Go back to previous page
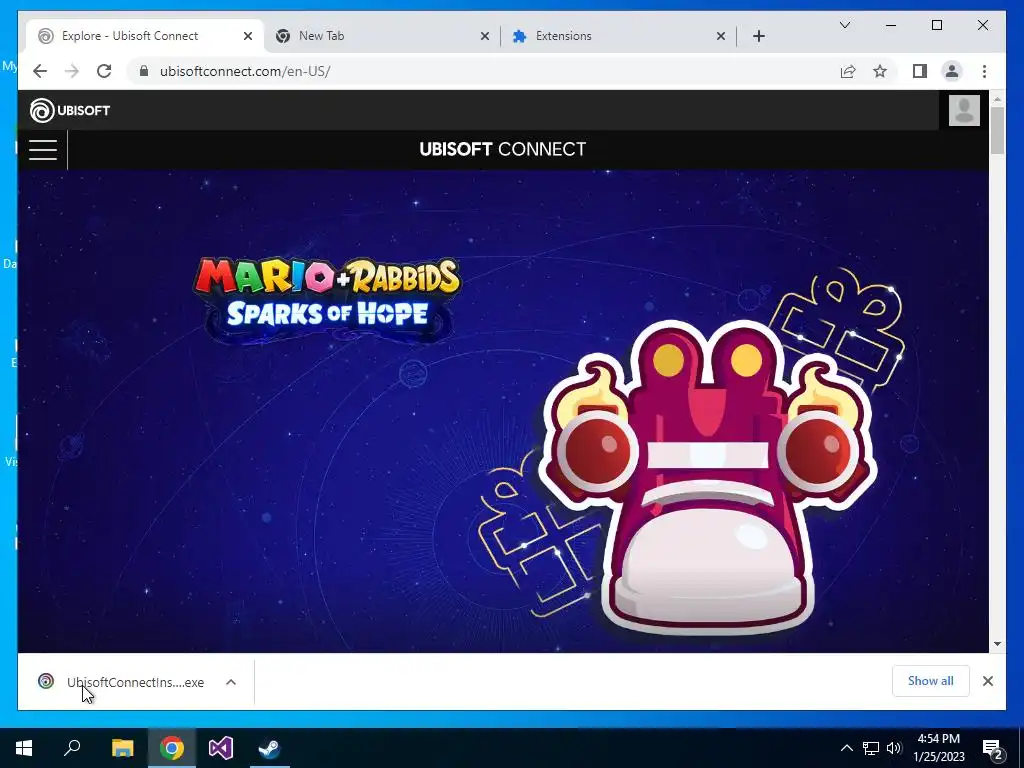The width and height of the screenshot is (1024, 768). coord(40,71)
